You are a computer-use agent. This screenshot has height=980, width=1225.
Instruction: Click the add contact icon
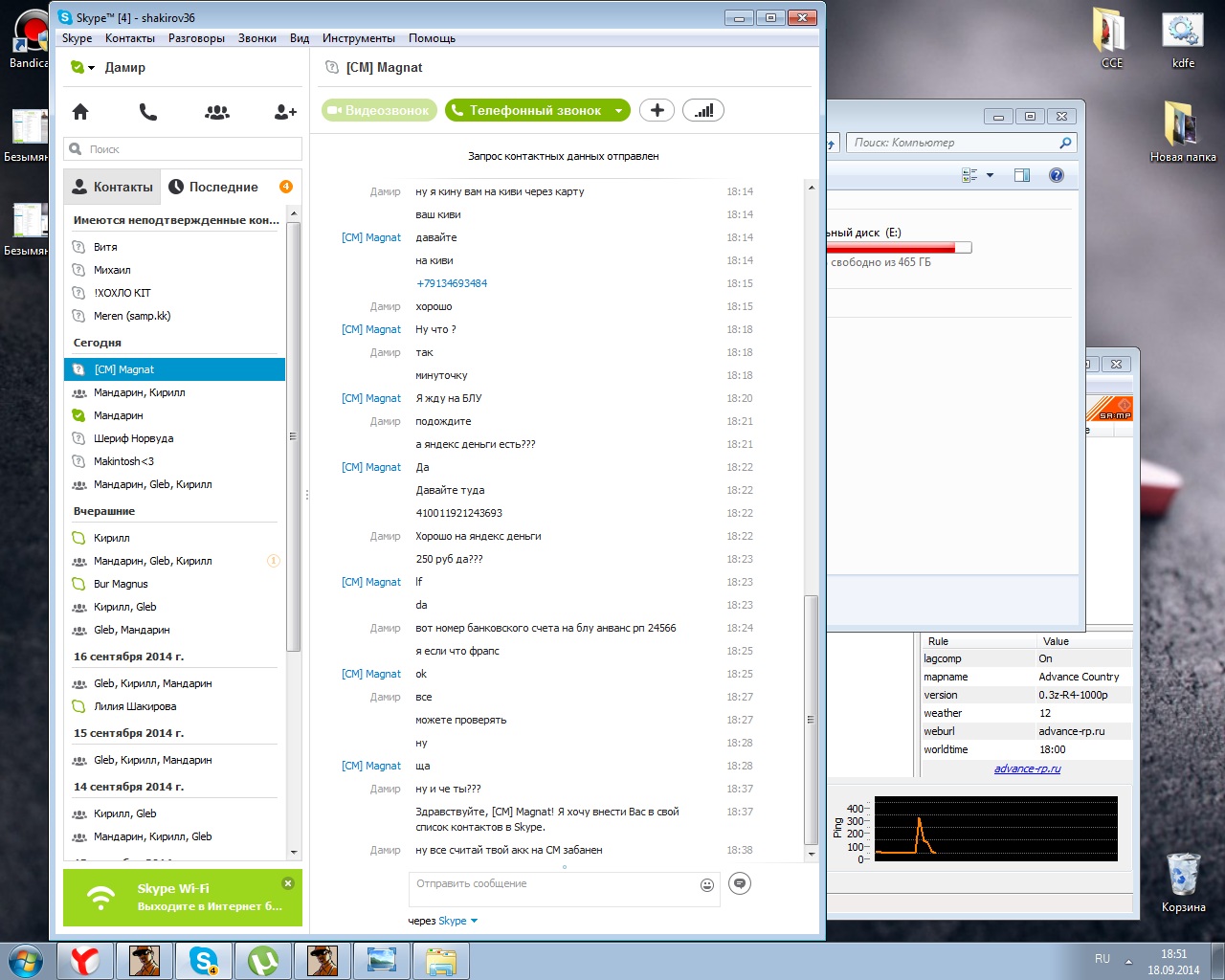(x=285, y=112)
